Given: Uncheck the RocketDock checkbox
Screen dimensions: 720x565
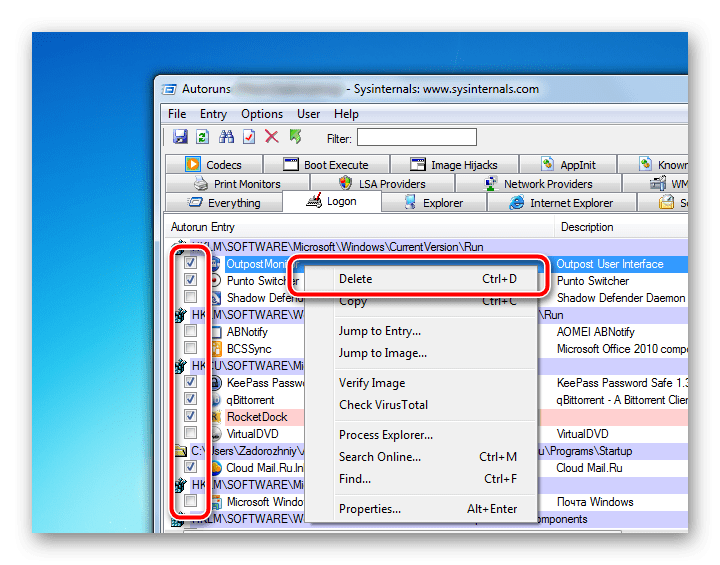Looking at the screenshot, I should pyautogui.click(x=190, y=416).
